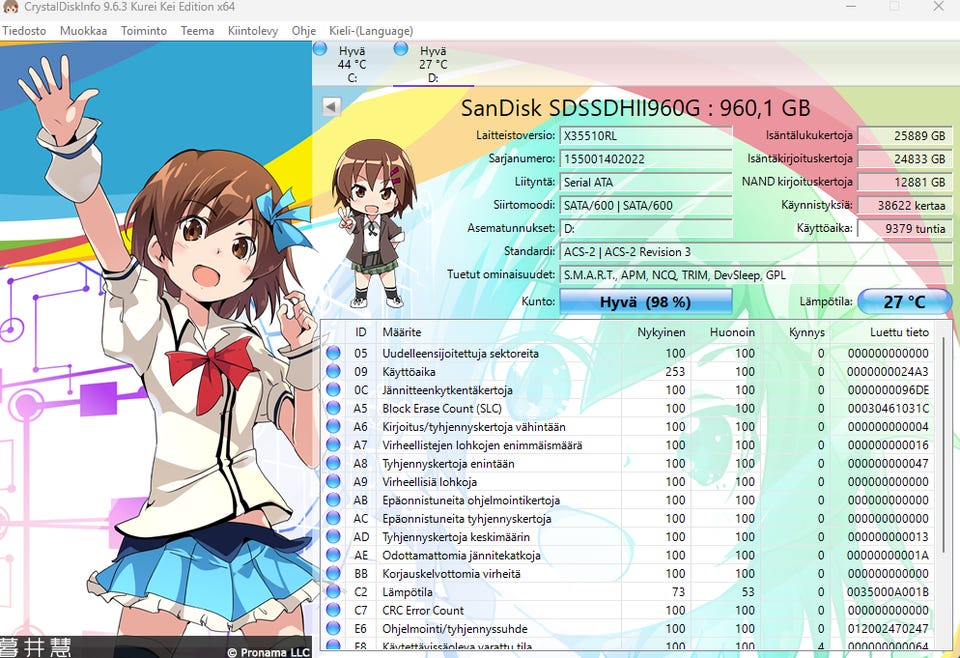Click the Siirtomoodi field SATA/600

646,206
